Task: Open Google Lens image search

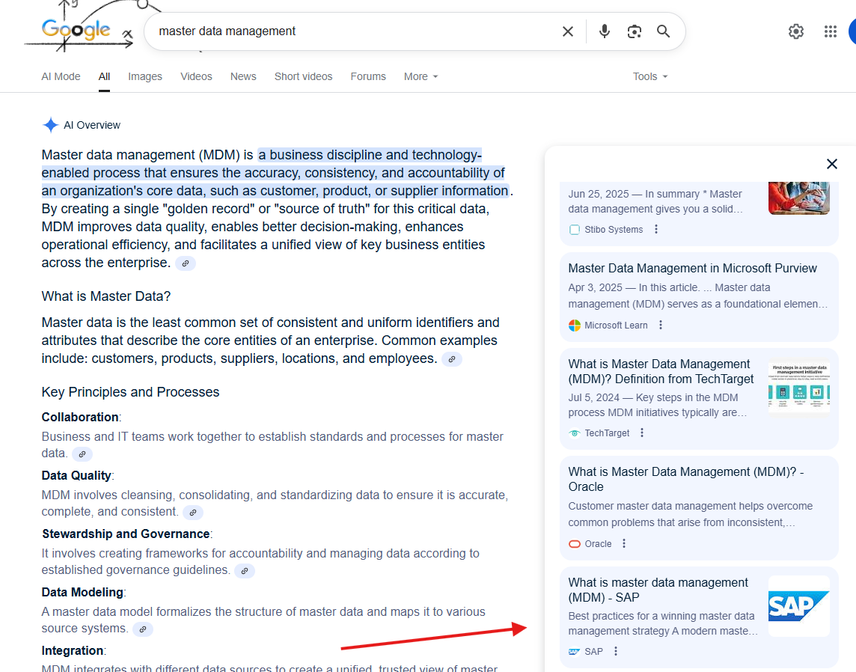Action: pyautogui.click(x=634, y=31)
